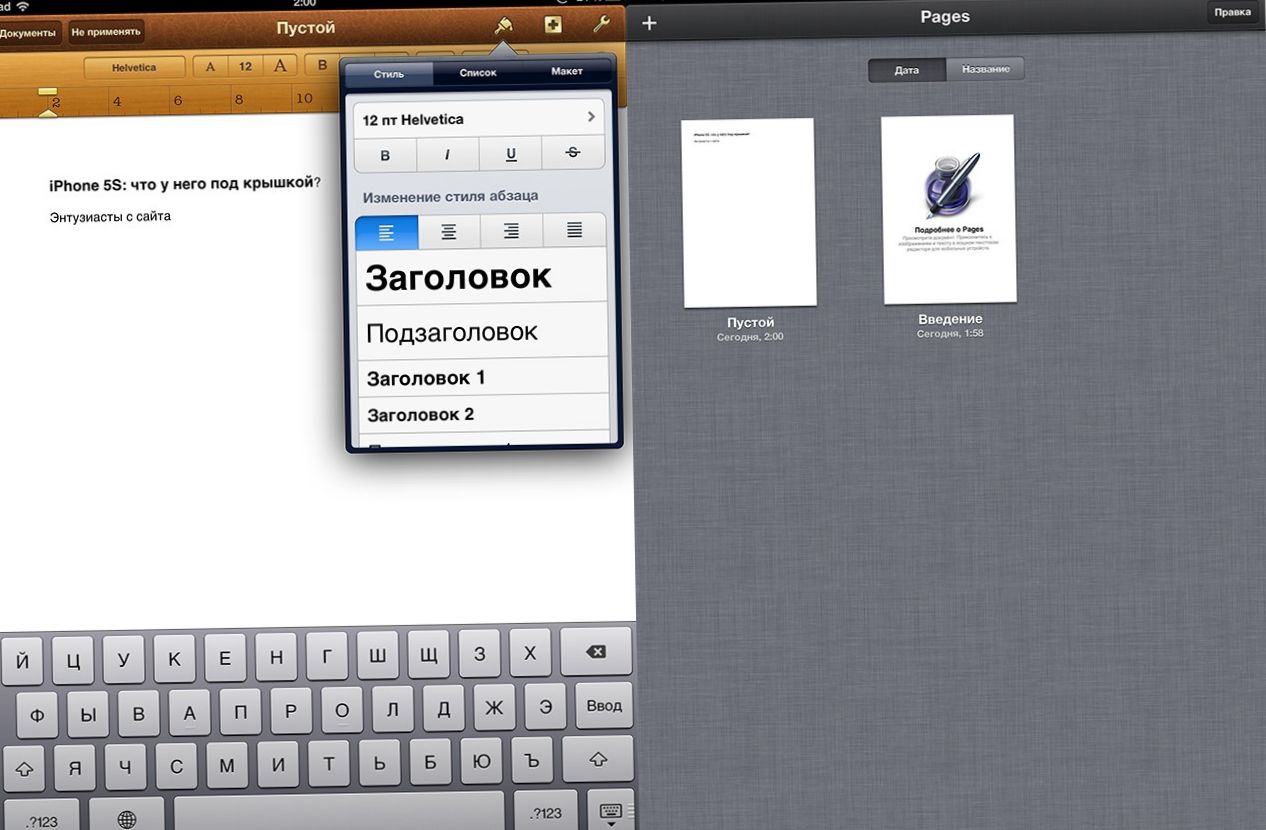1266x830 pixels.
Task: Sort documents by Название
Action: [x=985, y=70]
